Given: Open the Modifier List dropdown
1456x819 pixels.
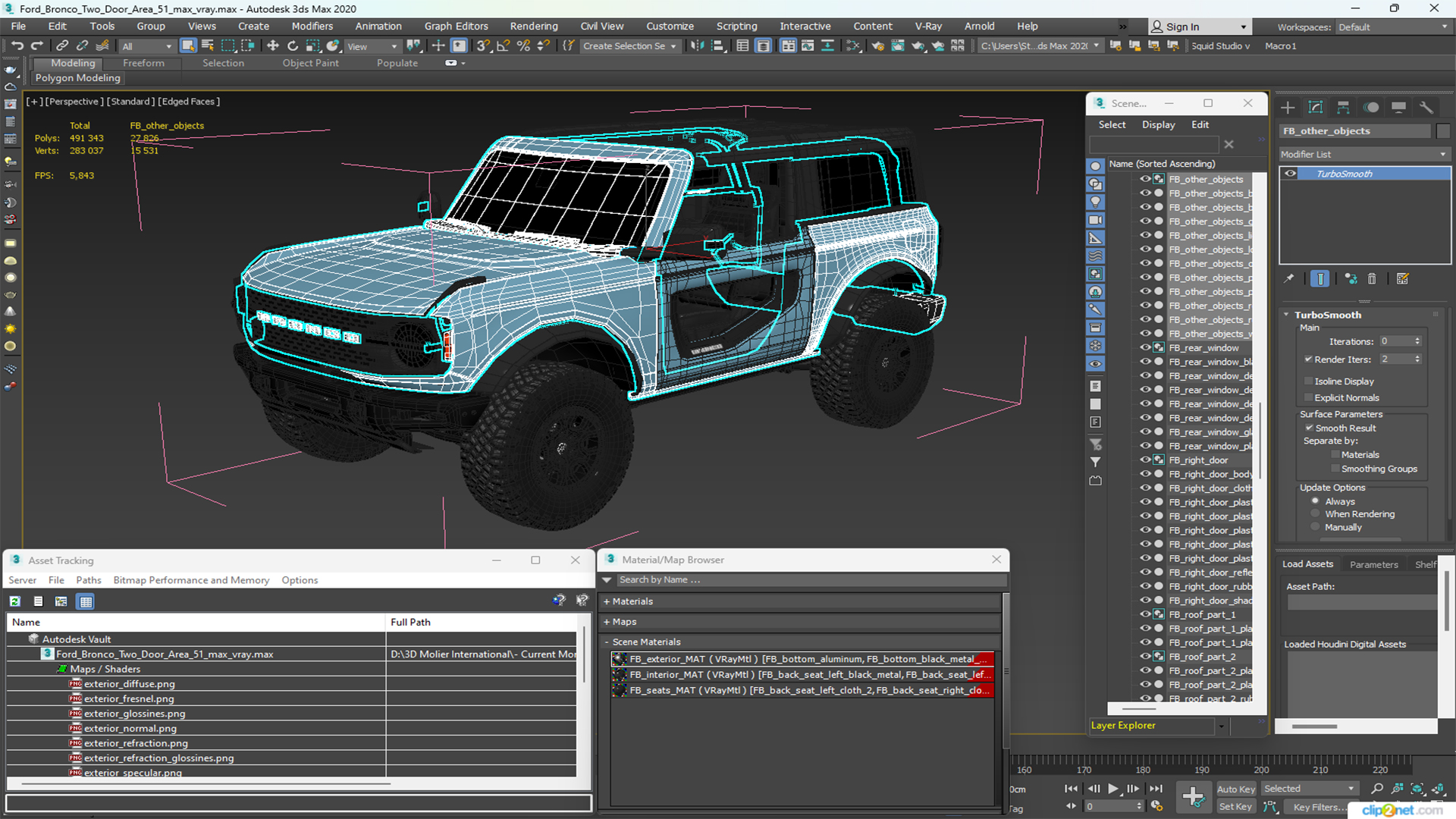Looking at the screenshot, I should point(1363,154).
